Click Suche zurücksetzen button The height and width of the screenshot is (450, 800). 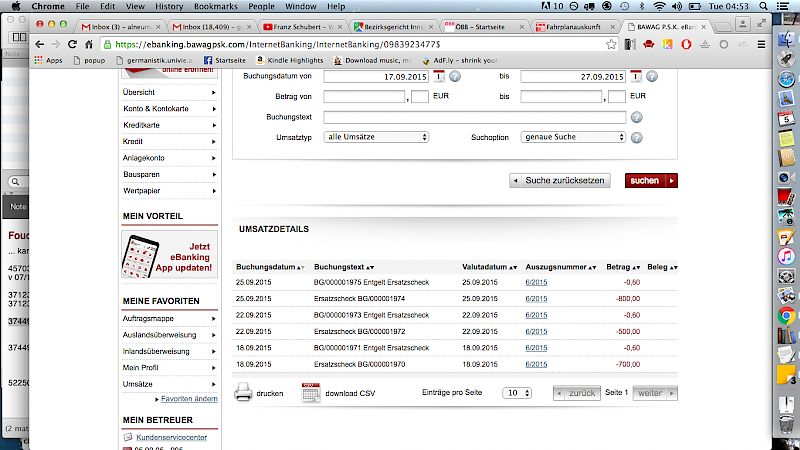[x=559, y=181]
